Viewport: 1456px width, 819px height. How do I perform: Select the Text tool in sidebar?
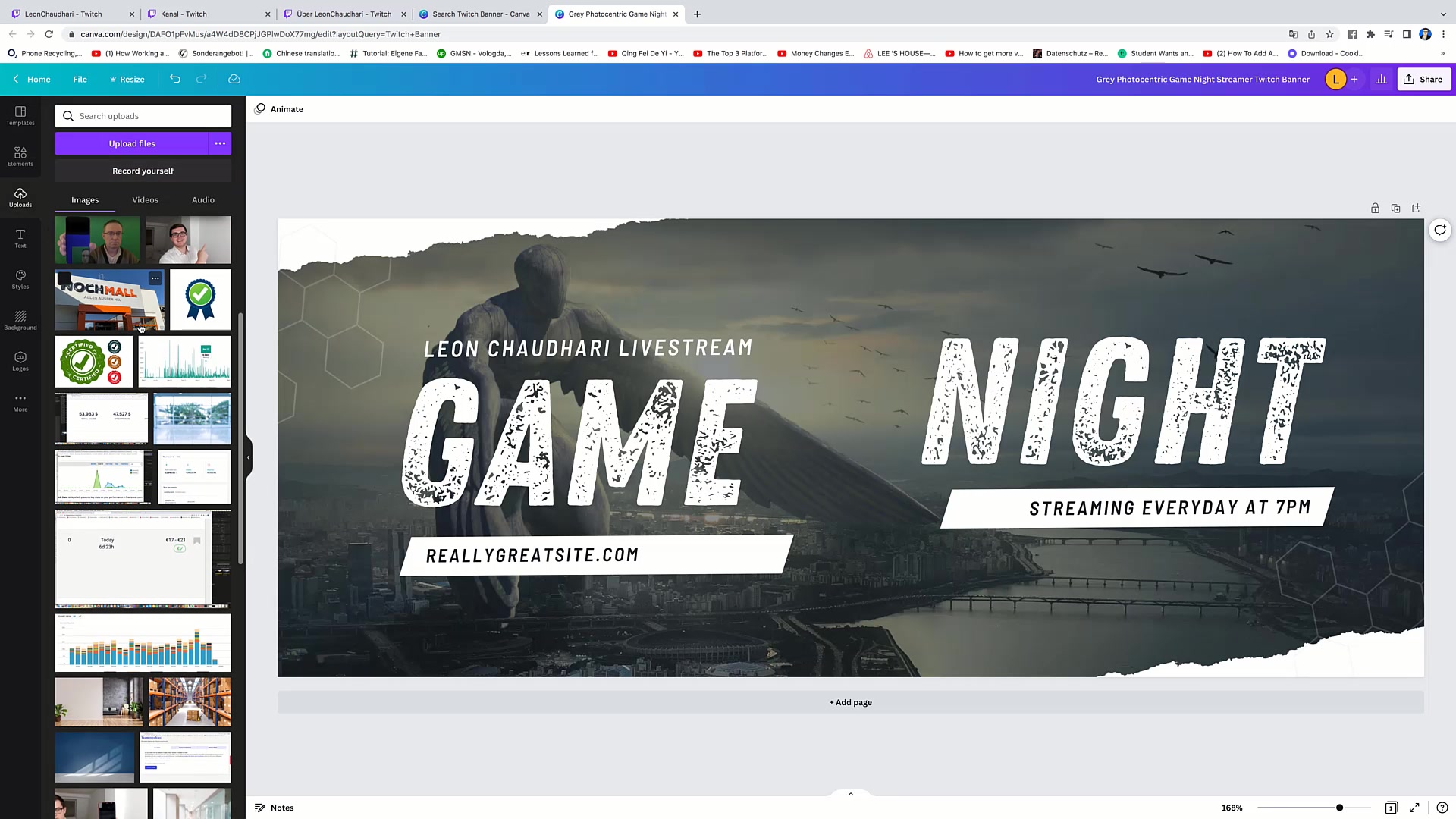click(20, 238)
